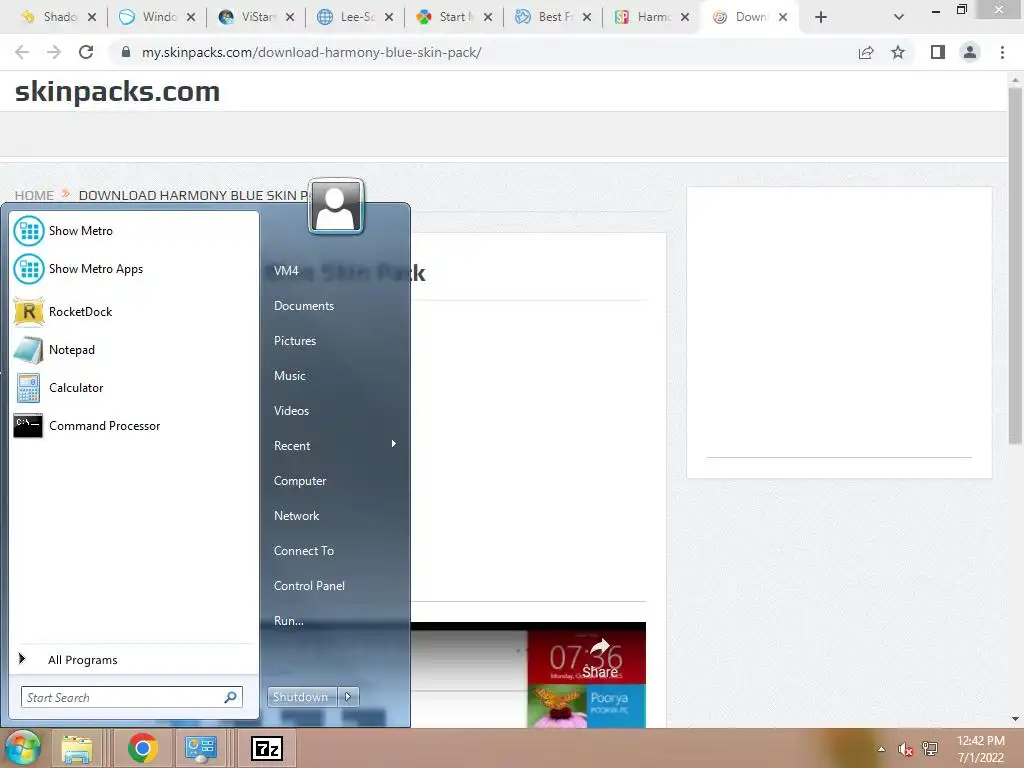Open Chrome tab search dropdown

pyautogui.click(x=899, y=17)
